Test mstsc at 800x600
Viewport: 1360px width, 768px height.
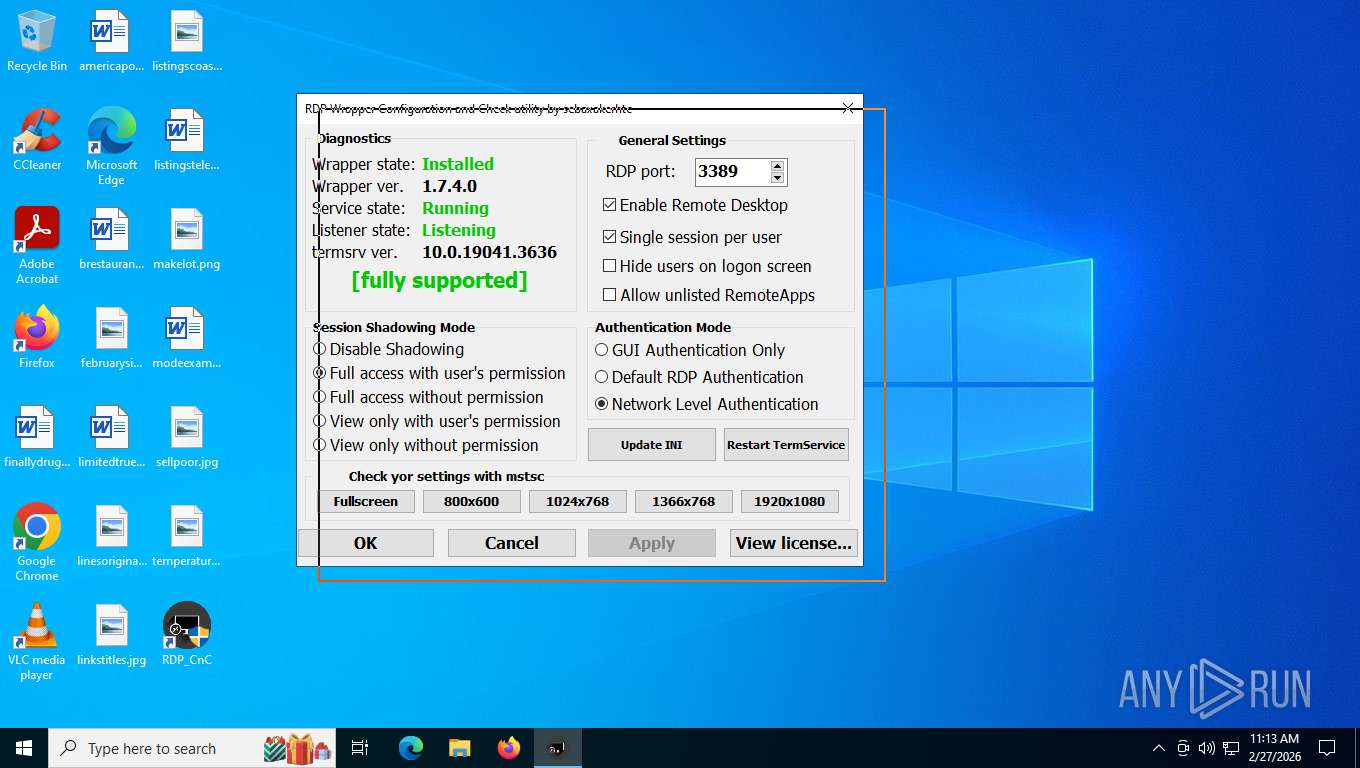471,501
